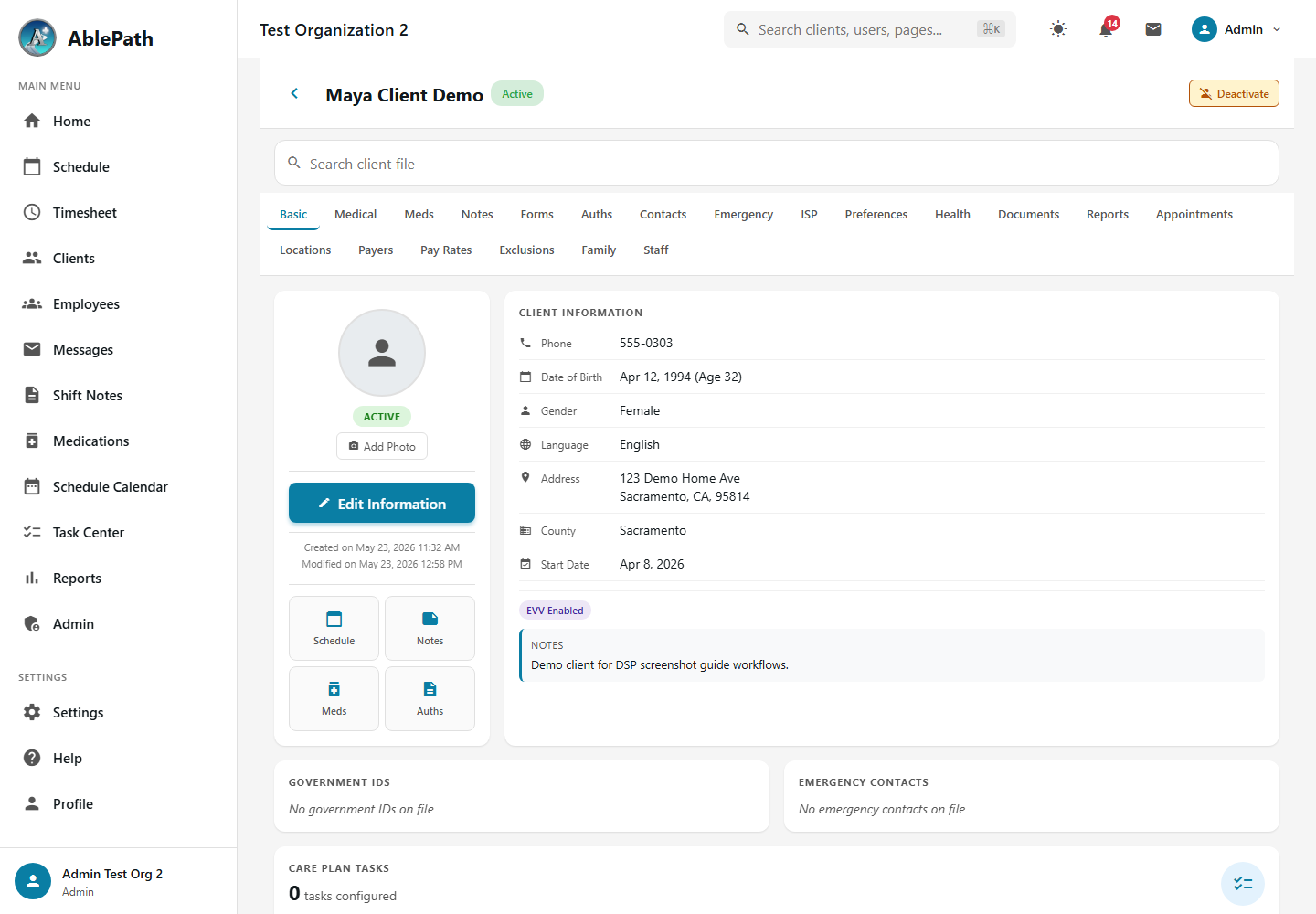1316x914 pixels.
Task: Click the address 123 Demo Home Ave
Action: click(680, 478)
